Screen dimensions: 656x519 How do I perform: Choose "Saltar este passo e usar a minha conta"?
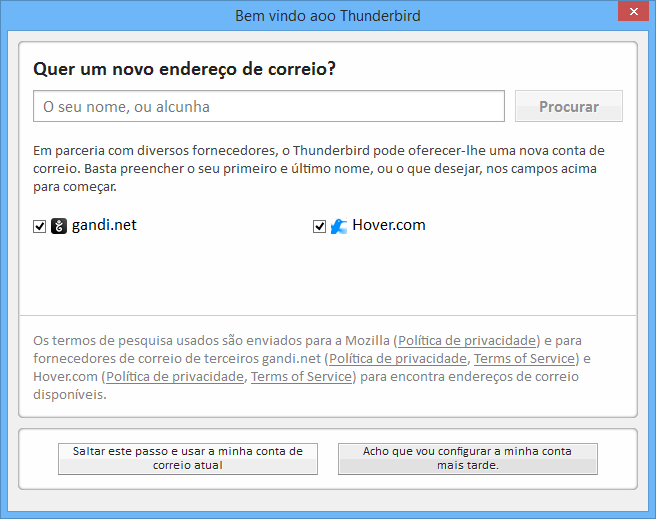coord(188,458)
